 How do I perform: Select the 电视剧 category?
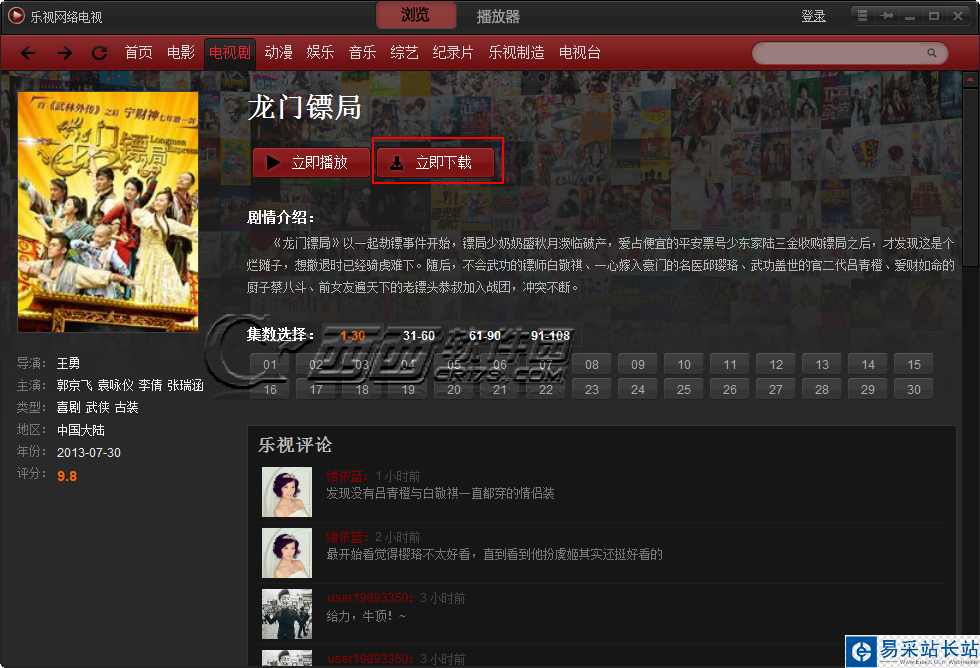(229, 53)
